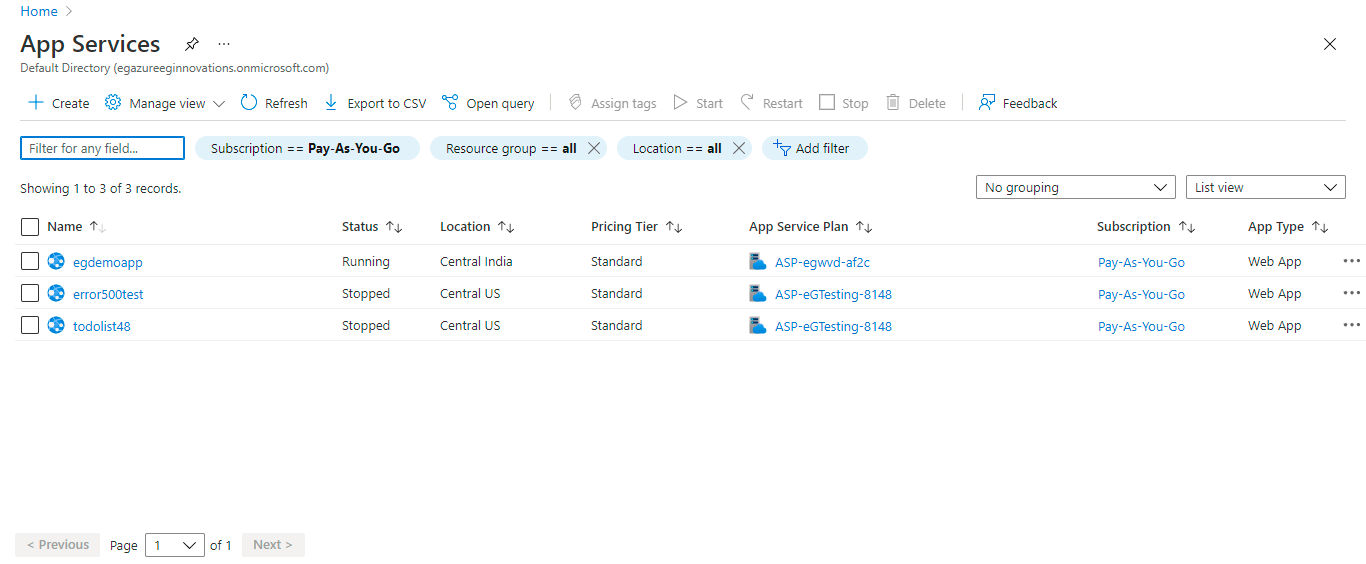Check the egdemoapp row checkbox
The height and width of the screenshot is (564, 1366).
[x=30, y=261]
